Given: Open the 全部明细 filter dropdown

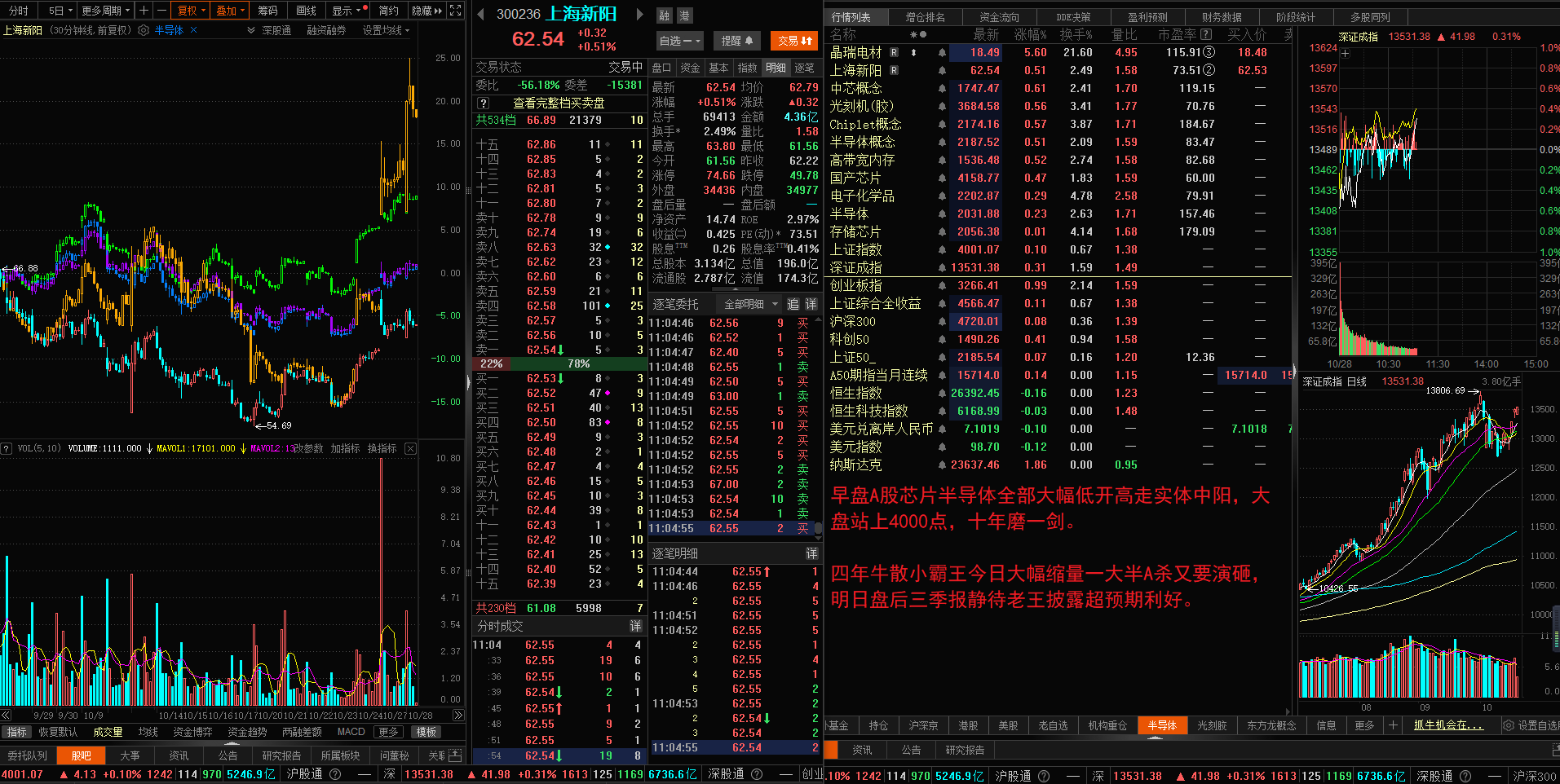Looking at the screenshot, I should tap(749, 304).
